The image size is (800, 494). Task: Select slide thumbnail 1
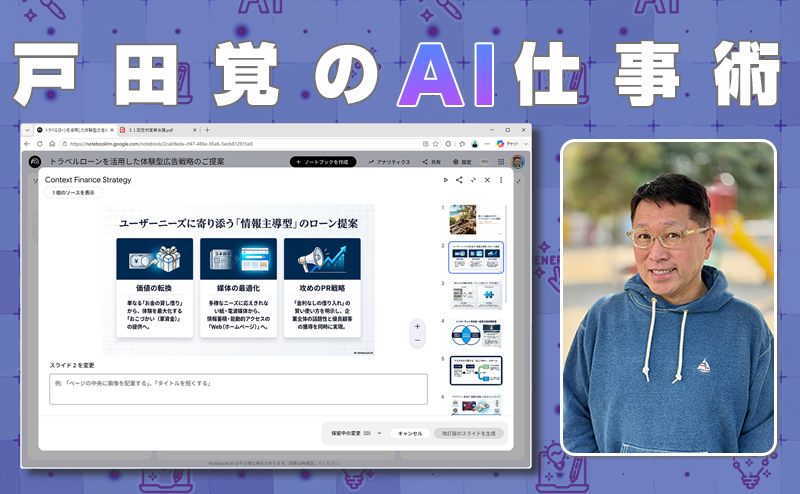pos(476,219)
